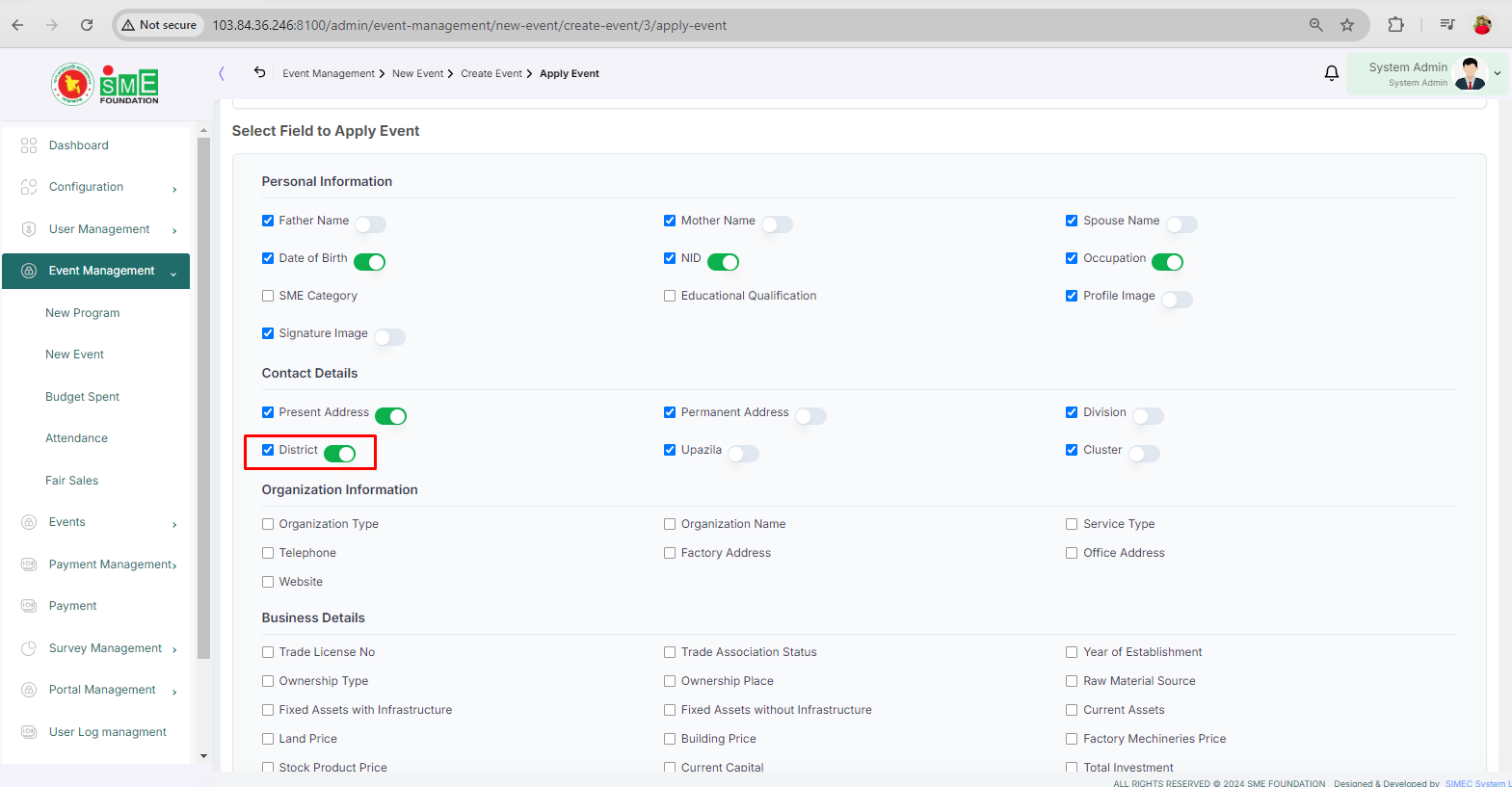Open the System Admin dropdown chevron
Screen dimensions: 1512x787
[x=1498, y=73]
